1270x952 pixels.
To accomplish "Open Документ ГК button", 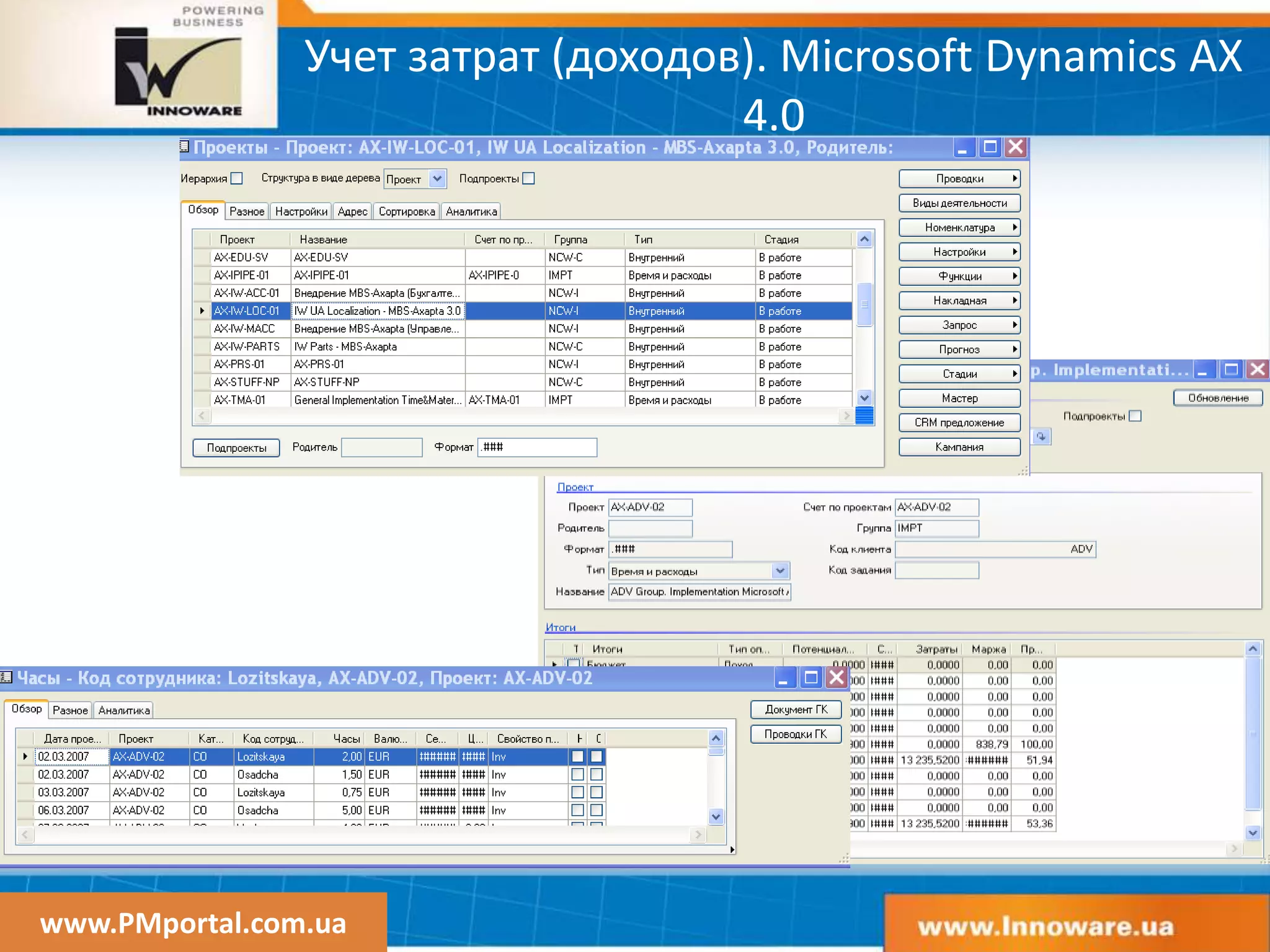I will point(796,710).
